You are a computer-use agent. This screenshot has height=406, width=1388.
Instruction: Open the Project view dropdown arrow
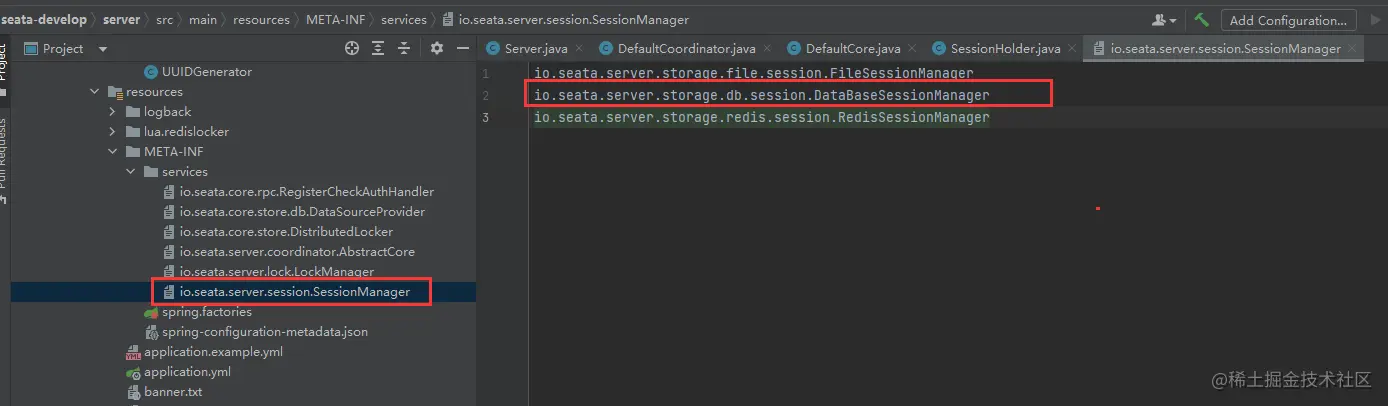[104, 49]
